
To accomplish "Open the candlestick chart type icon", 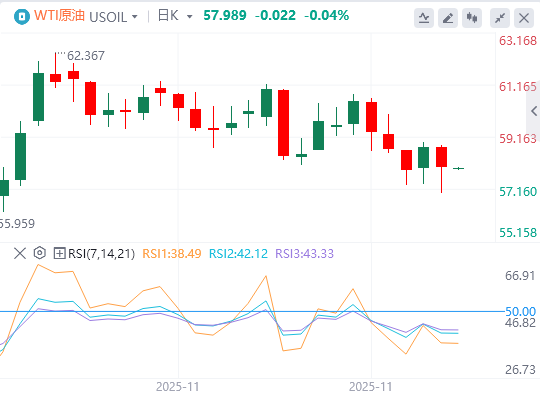I will 472,18.
